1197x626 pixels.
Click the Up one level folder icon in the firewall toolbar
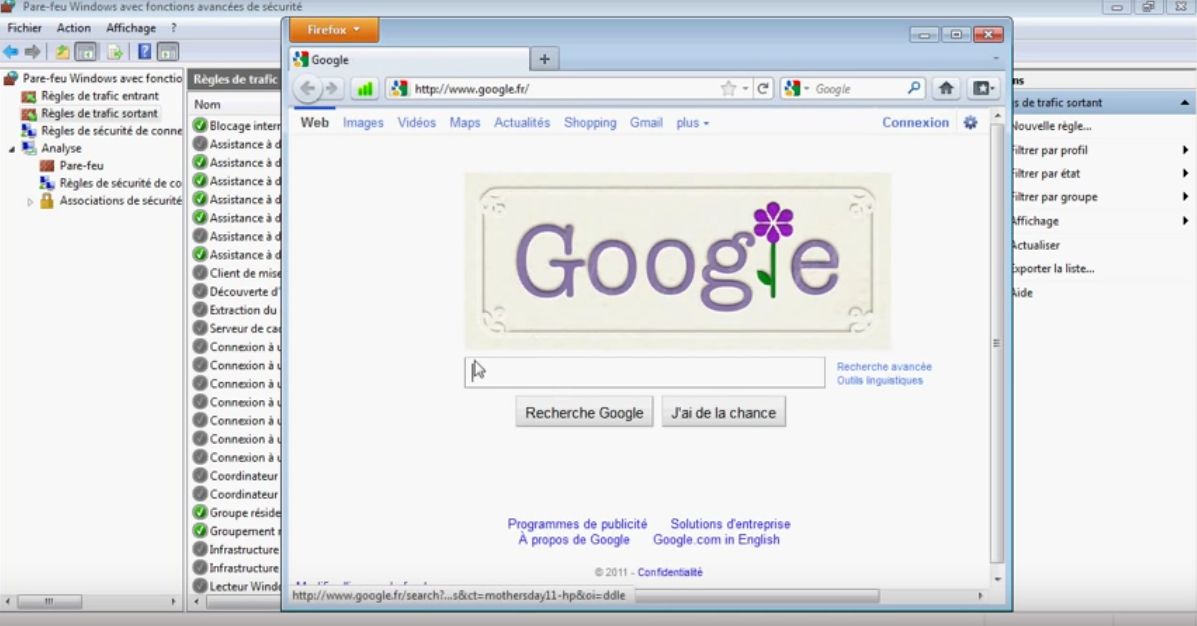pos(63,52)
